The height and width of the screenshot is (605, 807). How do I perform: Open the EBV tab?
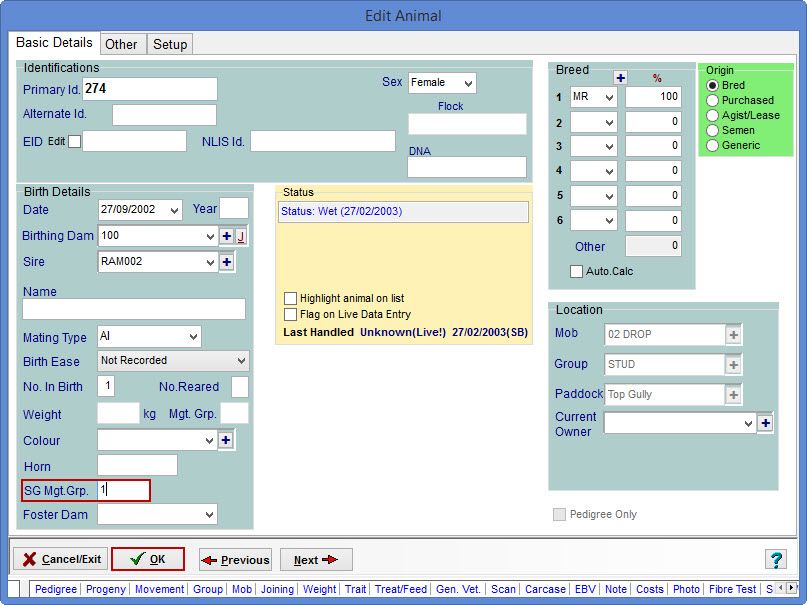click(585, 589)
